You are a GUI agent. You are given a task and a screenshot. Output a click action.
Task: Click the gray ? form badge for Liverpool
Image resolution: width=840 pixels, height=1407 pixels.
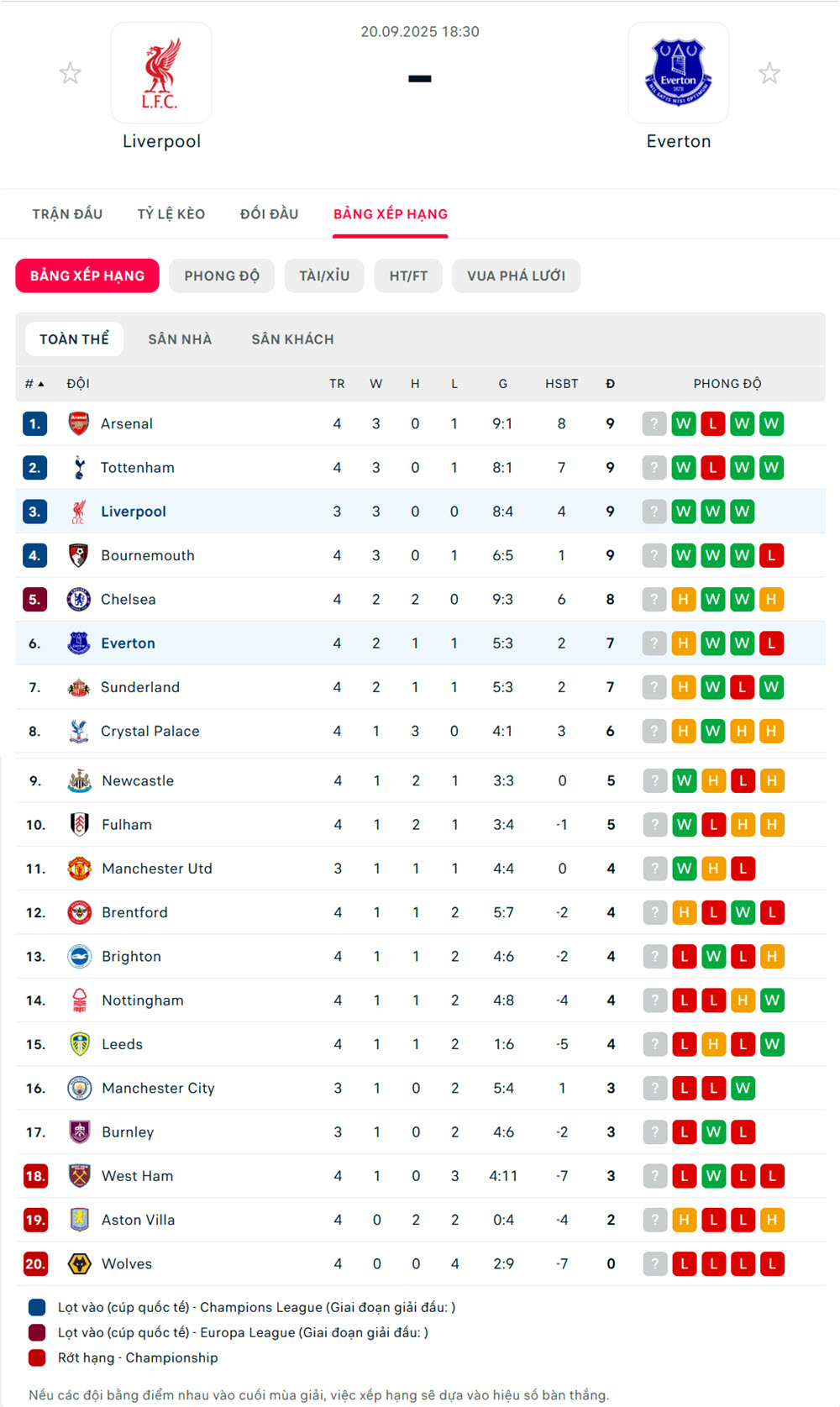(654, 512)
